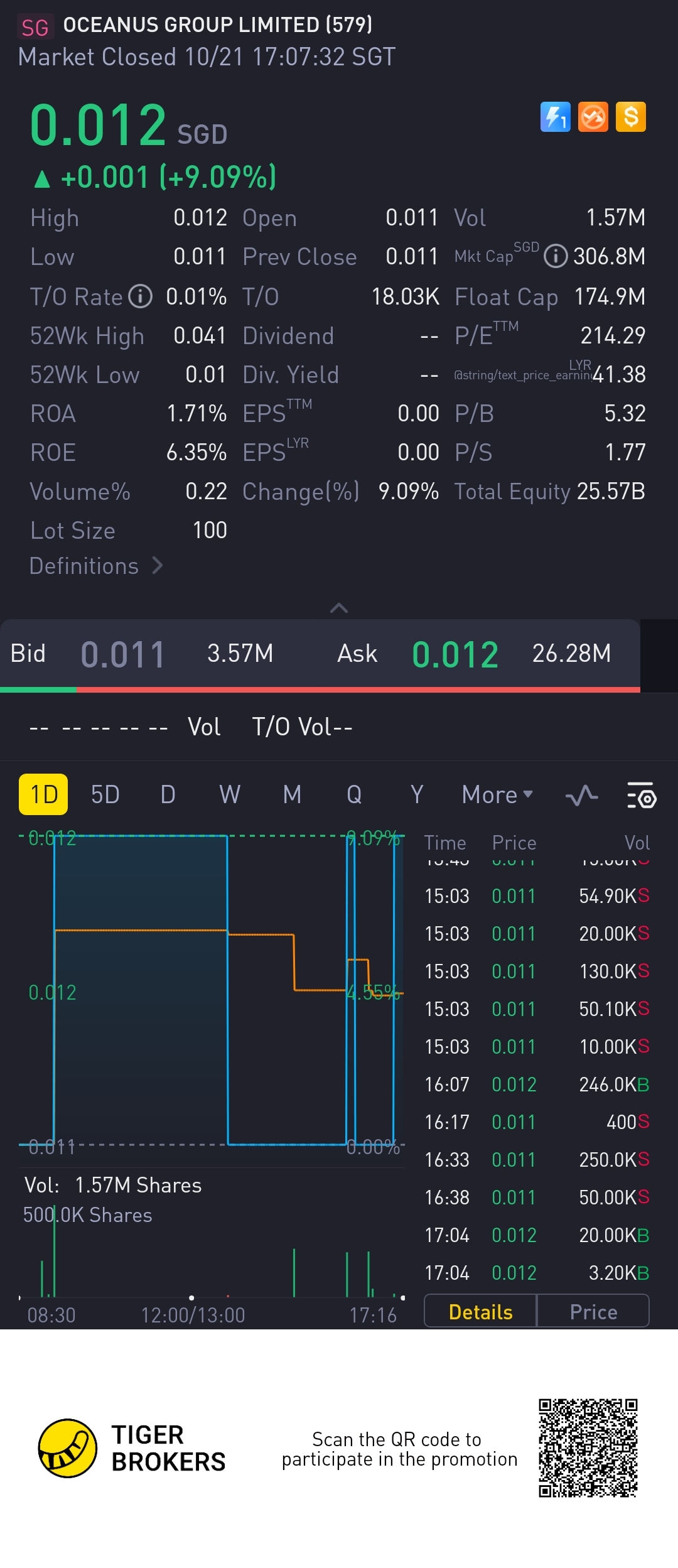This screenshot has height=1568, width=678.
Task: Tap the trade row with 54.90K volume
Action: [537, 896]
